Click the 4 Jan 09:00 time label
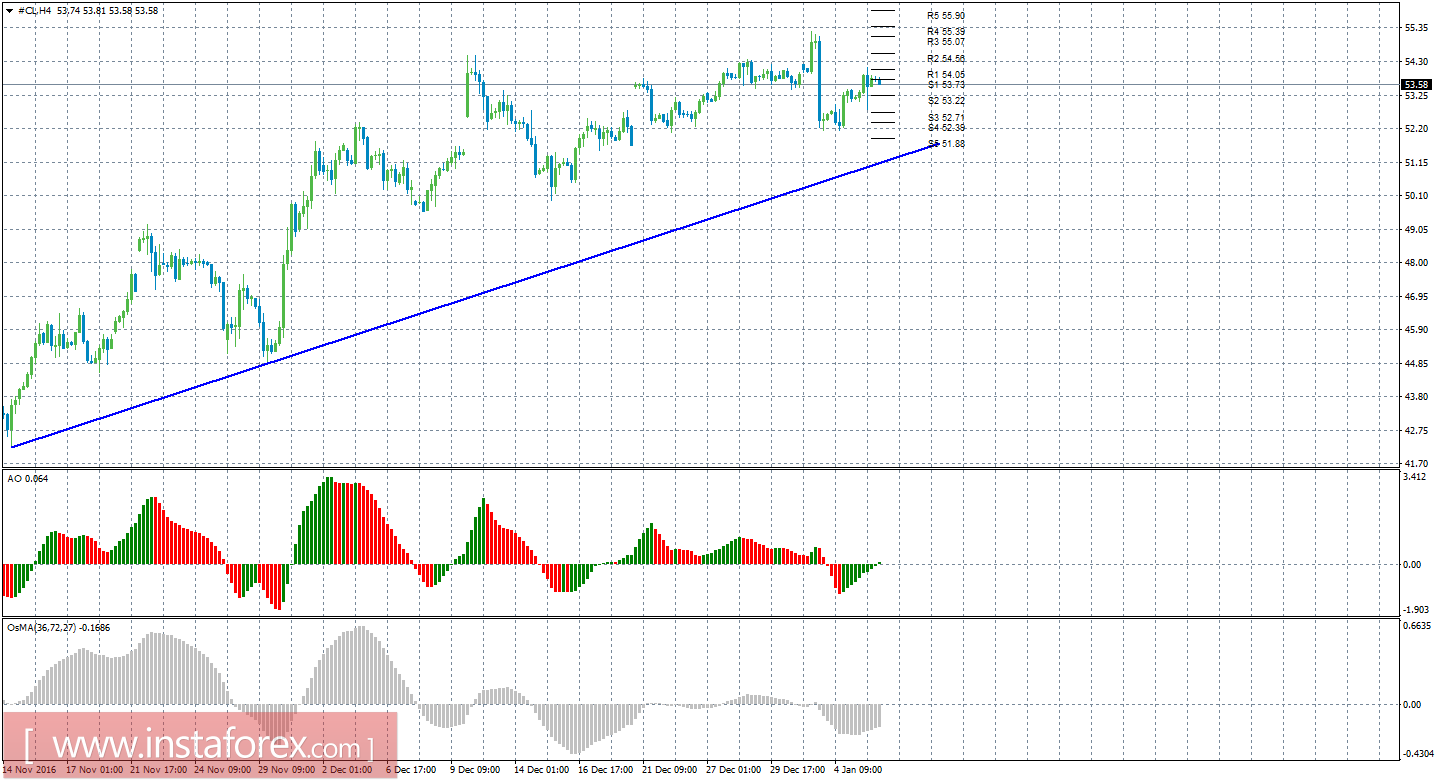The height and width of the screenshot is (781, 1439). pos(857,770)
